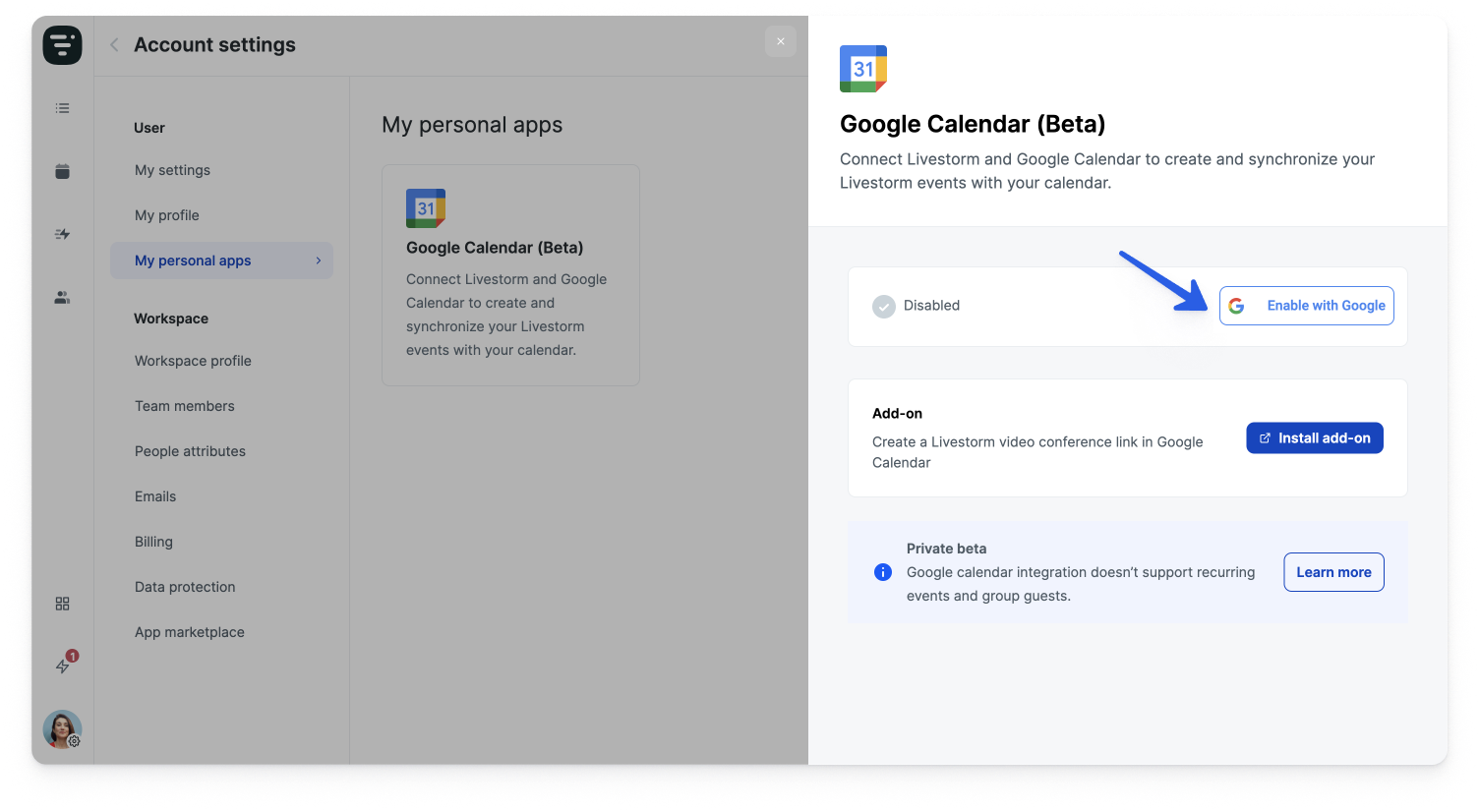Viewport: 1479px width, 812px height.
Task: Click Install add-on button
Action: tap(1315, 438)
